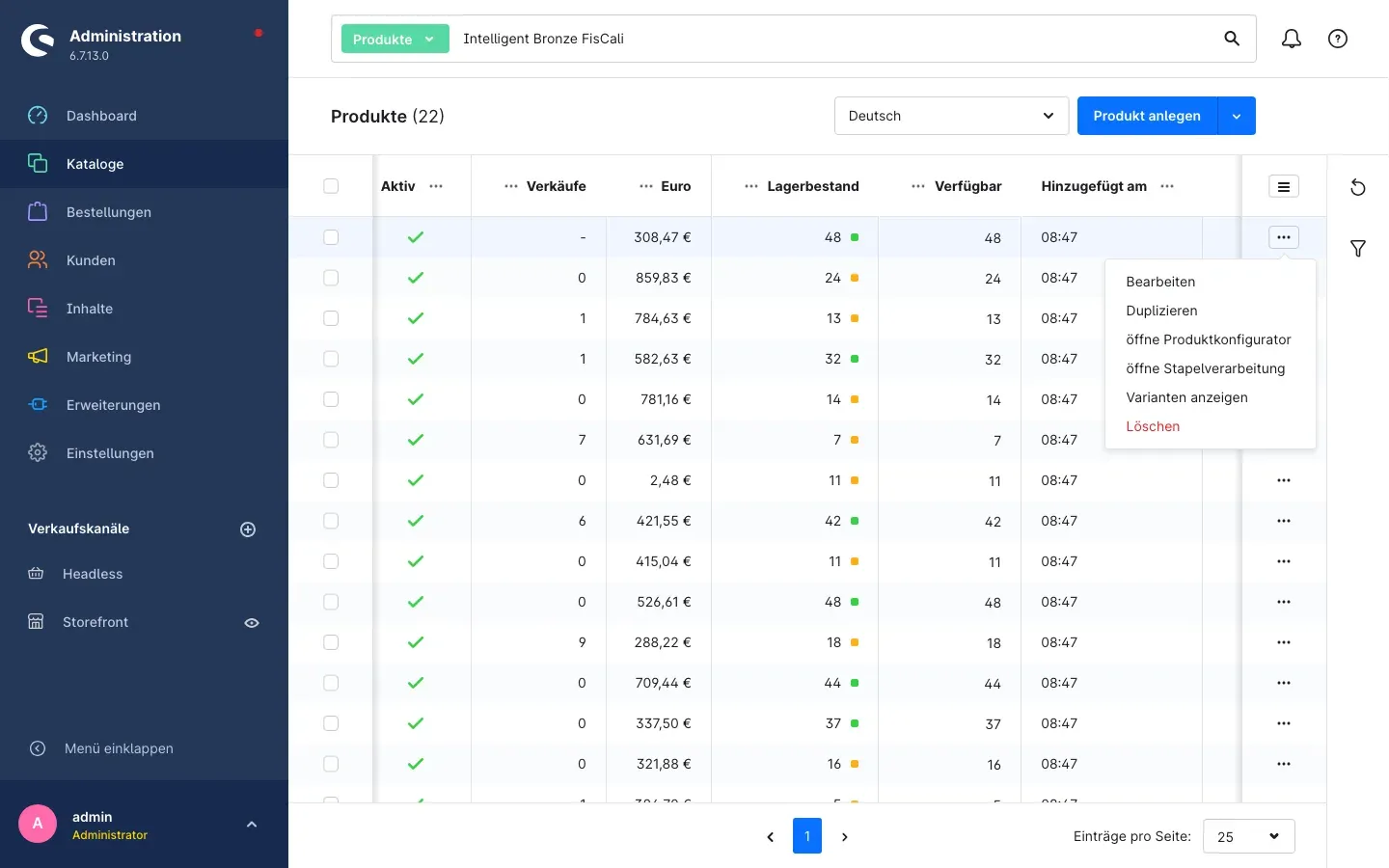Image resolution: width=1389 pixels, height=868 pixels.
Task: Check the 308,47 € product row
Action: click(x=331, y=237)
